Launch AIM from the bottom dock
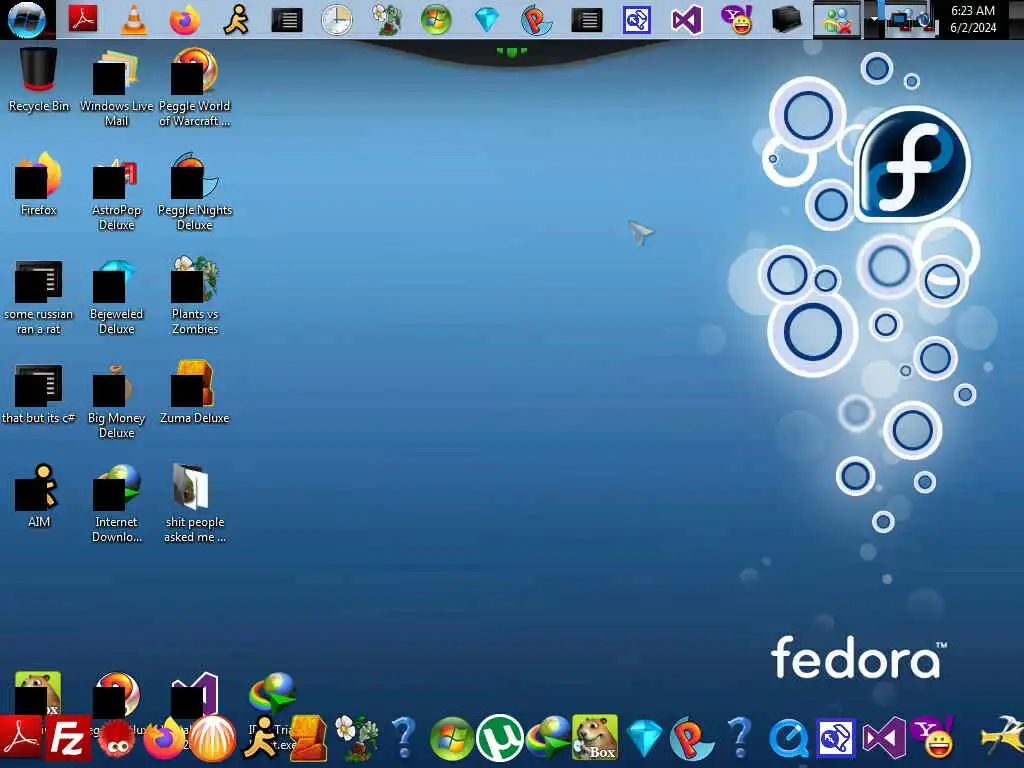The image size is (1024, 768). 260,738
